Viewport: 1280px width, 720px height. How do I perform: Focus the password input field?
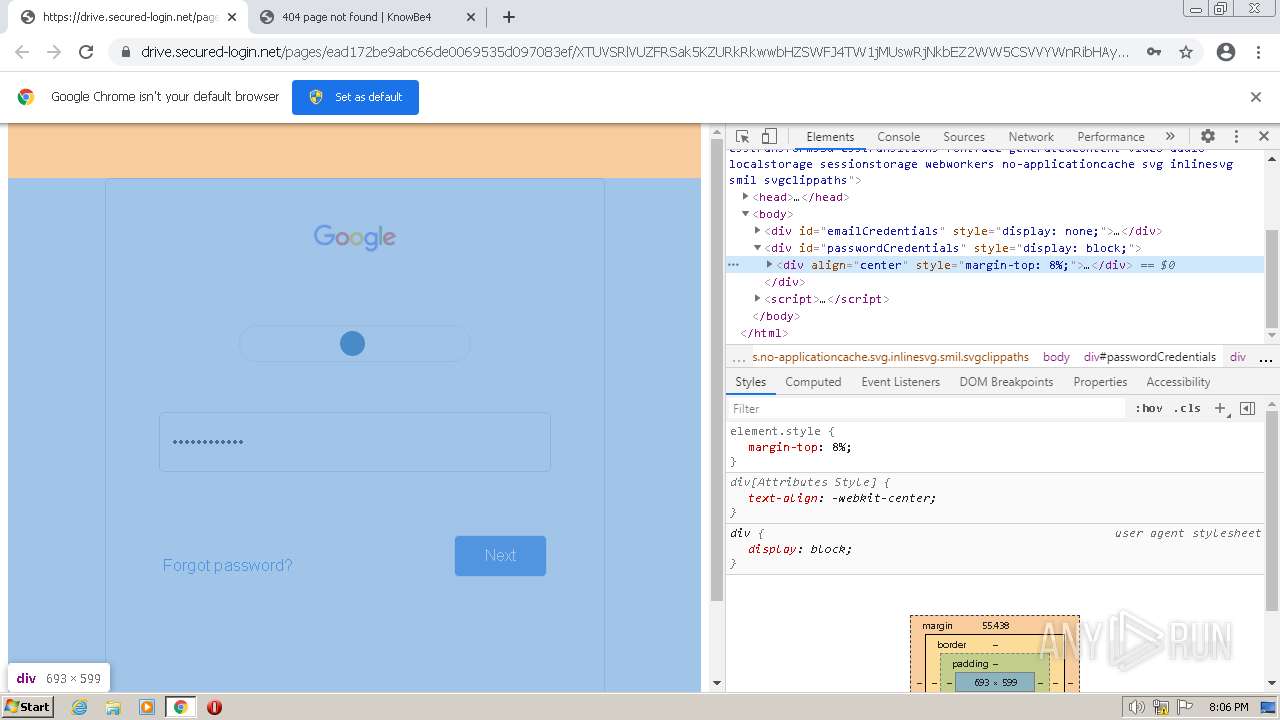click(x=355, y=442)
